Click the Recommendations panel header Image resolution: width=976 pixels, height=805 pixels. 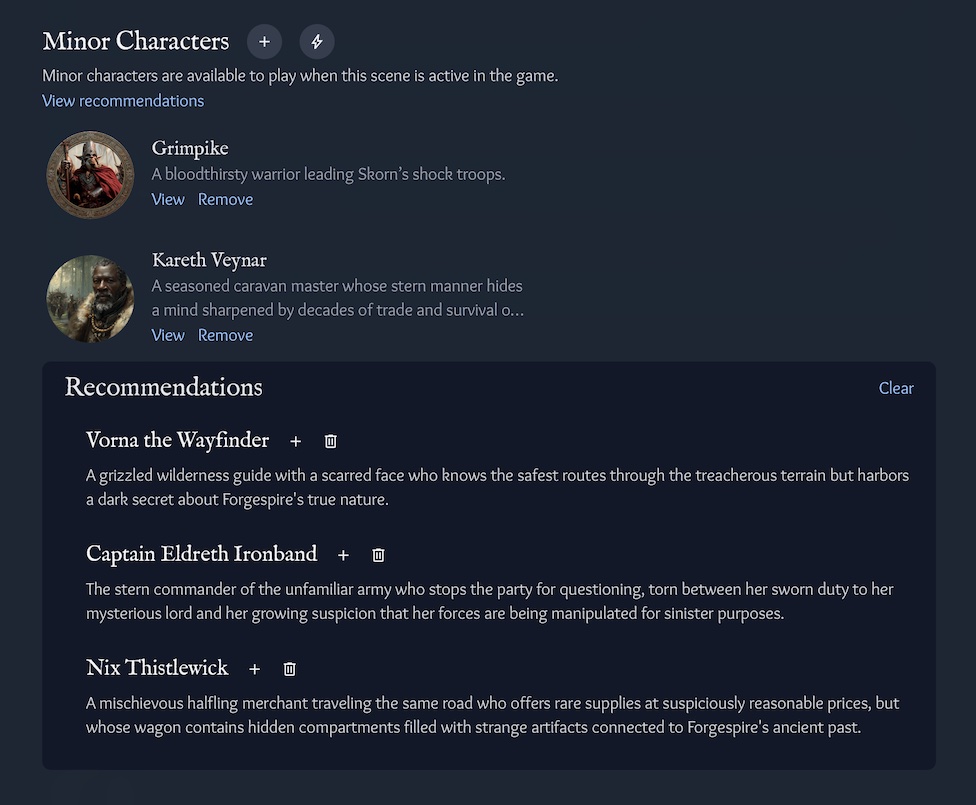tap(163, 387)
